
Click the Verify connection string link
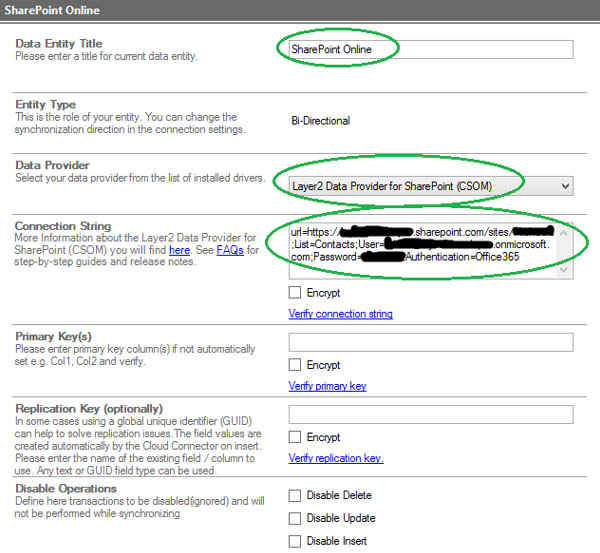click(x=340, y=314)
